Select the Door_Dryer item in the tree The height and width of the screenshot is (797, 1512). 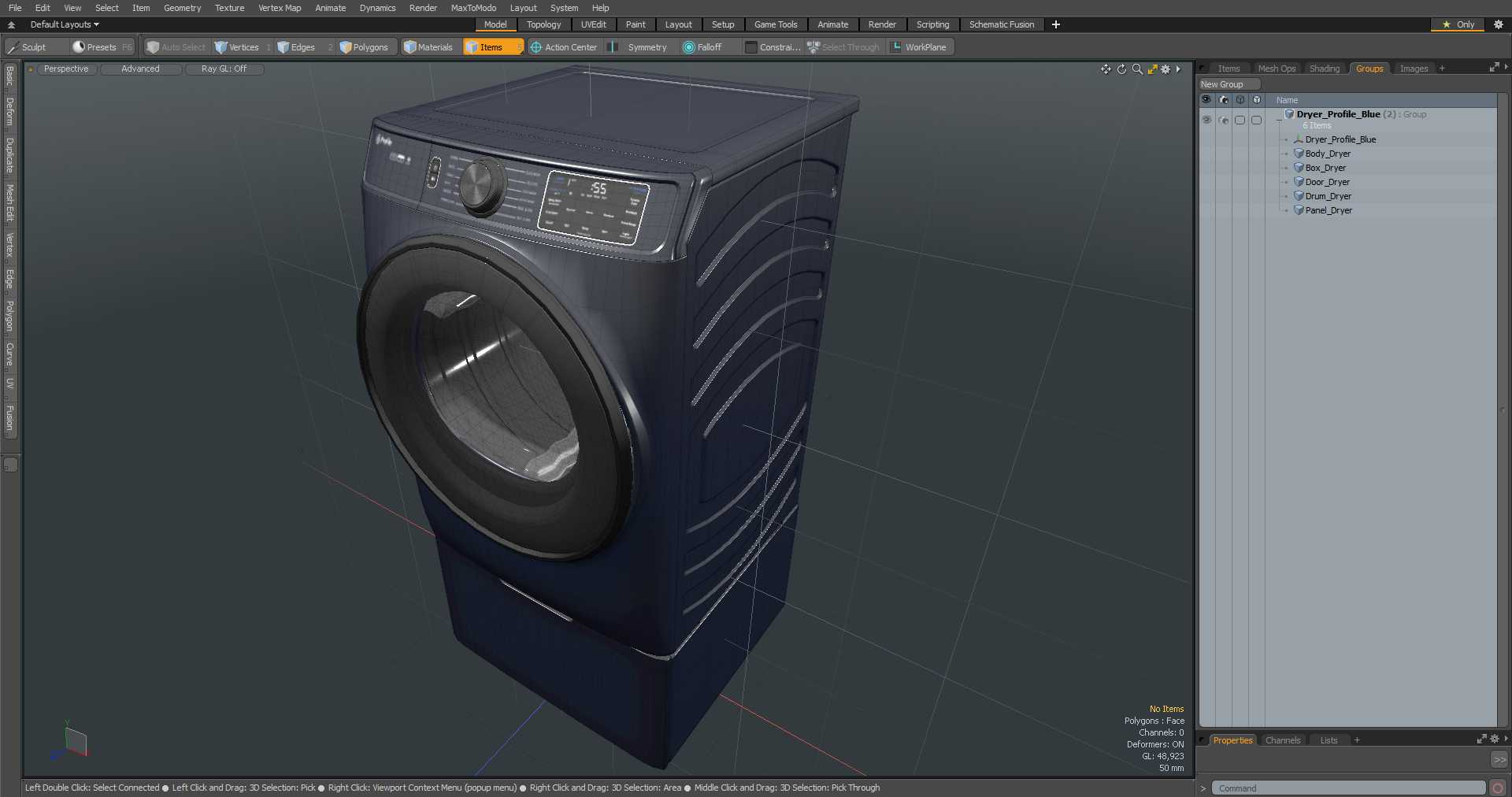click(x=1327, y=182)
